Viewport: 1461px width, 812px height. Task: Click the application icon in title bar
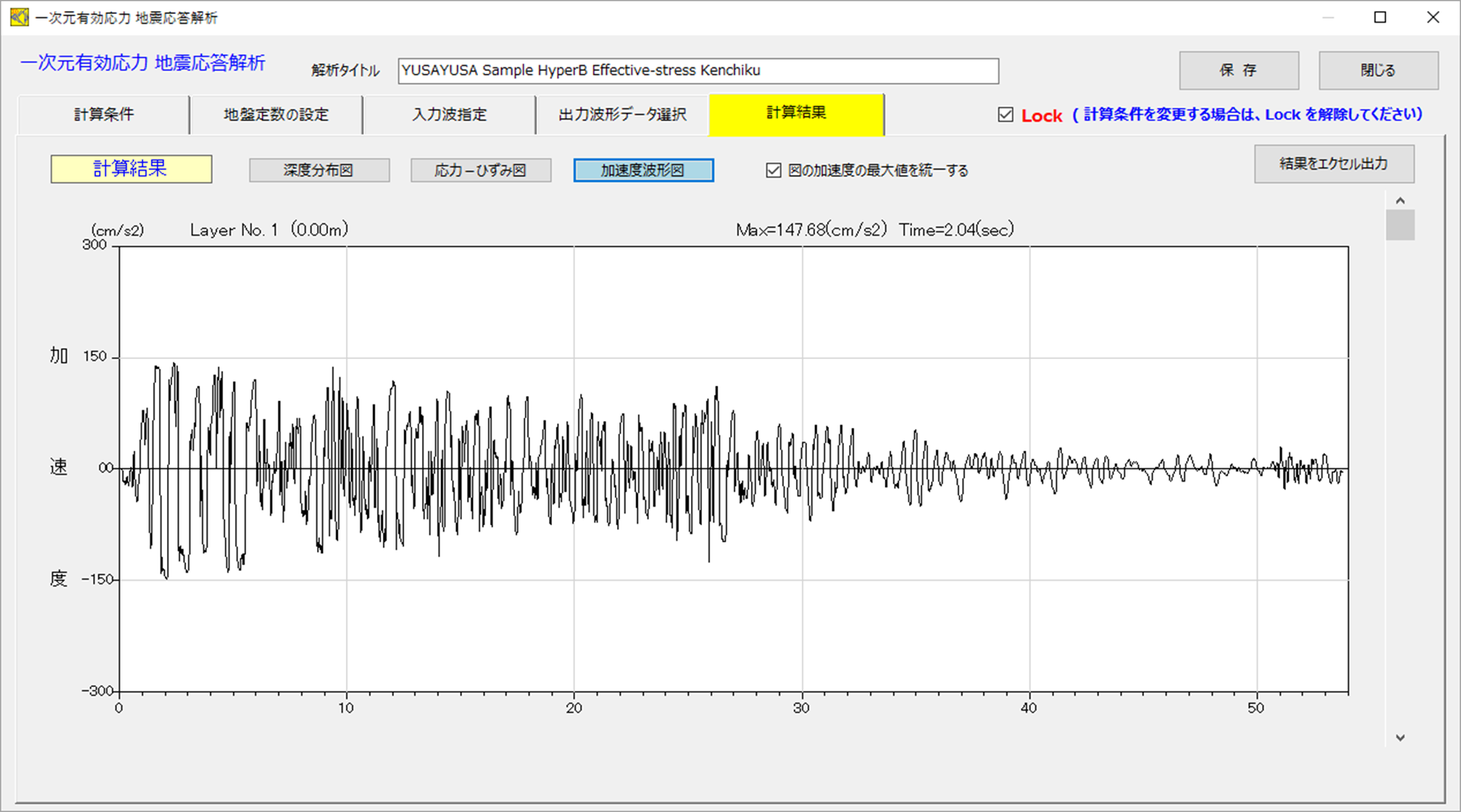pos(19,17)
